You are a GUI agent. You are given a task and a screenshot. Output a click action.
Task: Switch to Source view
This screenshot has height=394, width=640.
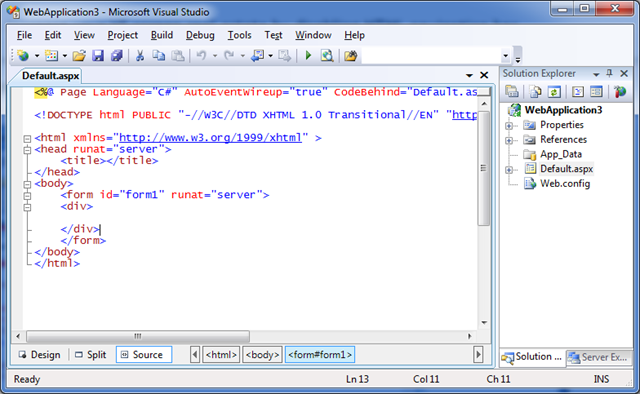144,354
